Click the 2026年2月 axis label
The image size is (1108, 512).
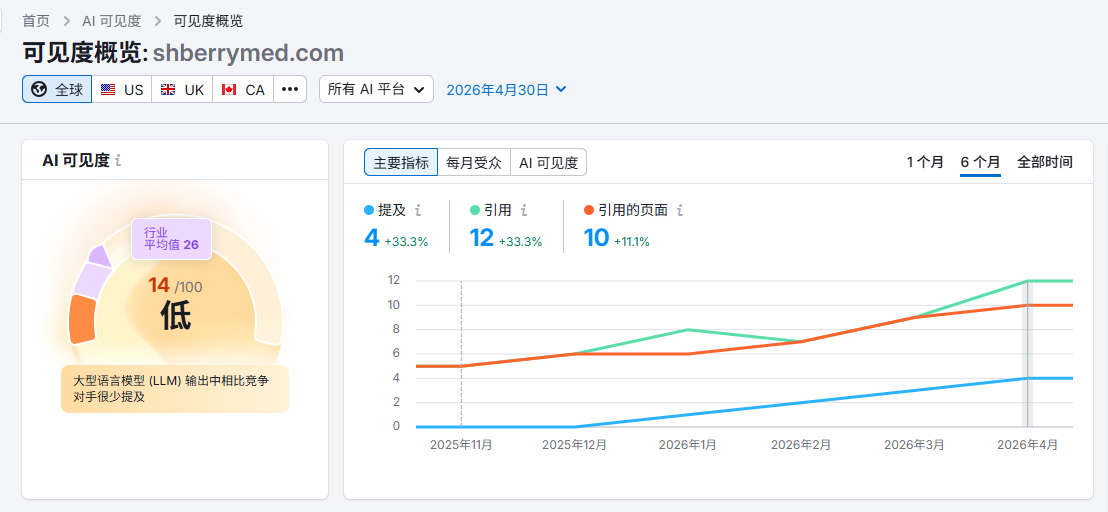coord(801,445)
